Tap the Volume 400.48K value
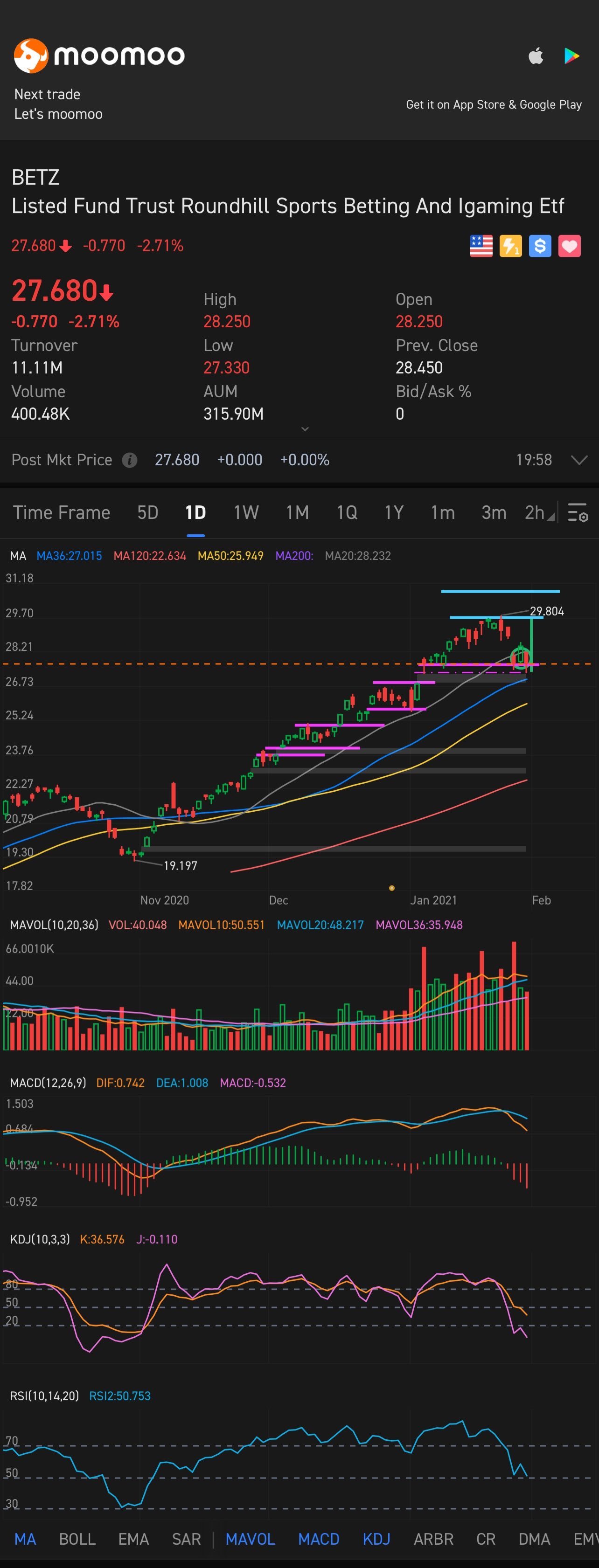Image resolution: width=599 pixels, height=1568 pixels. pos(40,414)
